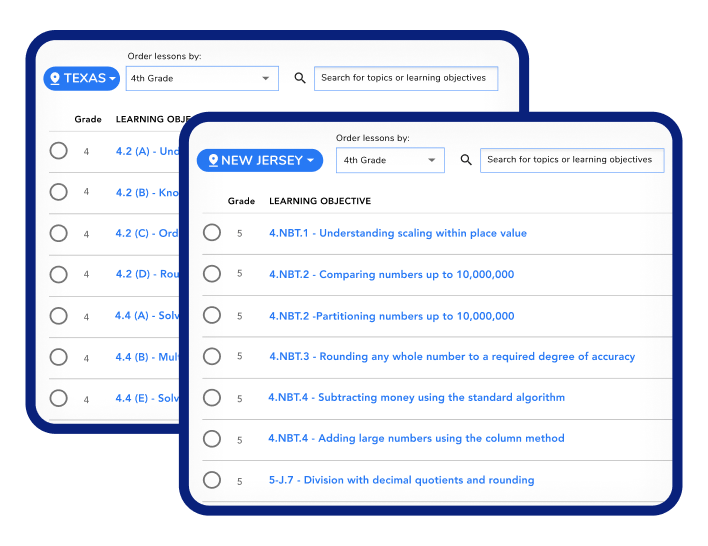The height and width of the screenshot is (546, 708).
Task: Select radio button for 5-J.7 Division lesson
Action: [212, 480]
